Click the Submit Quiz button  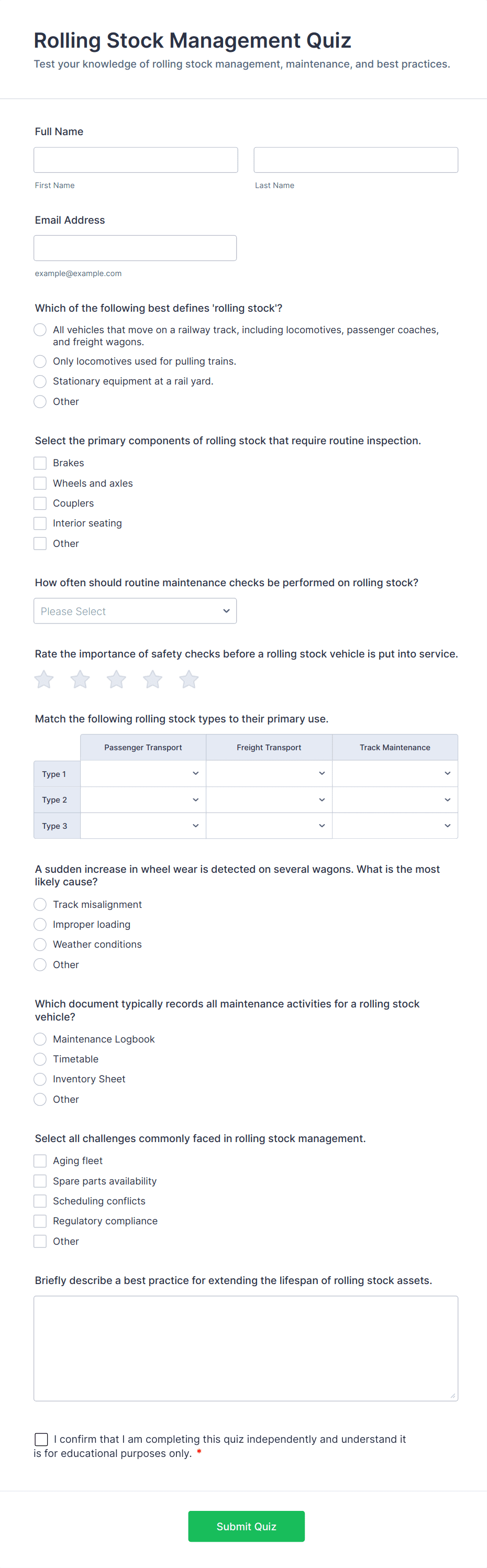click(246, 1526)
